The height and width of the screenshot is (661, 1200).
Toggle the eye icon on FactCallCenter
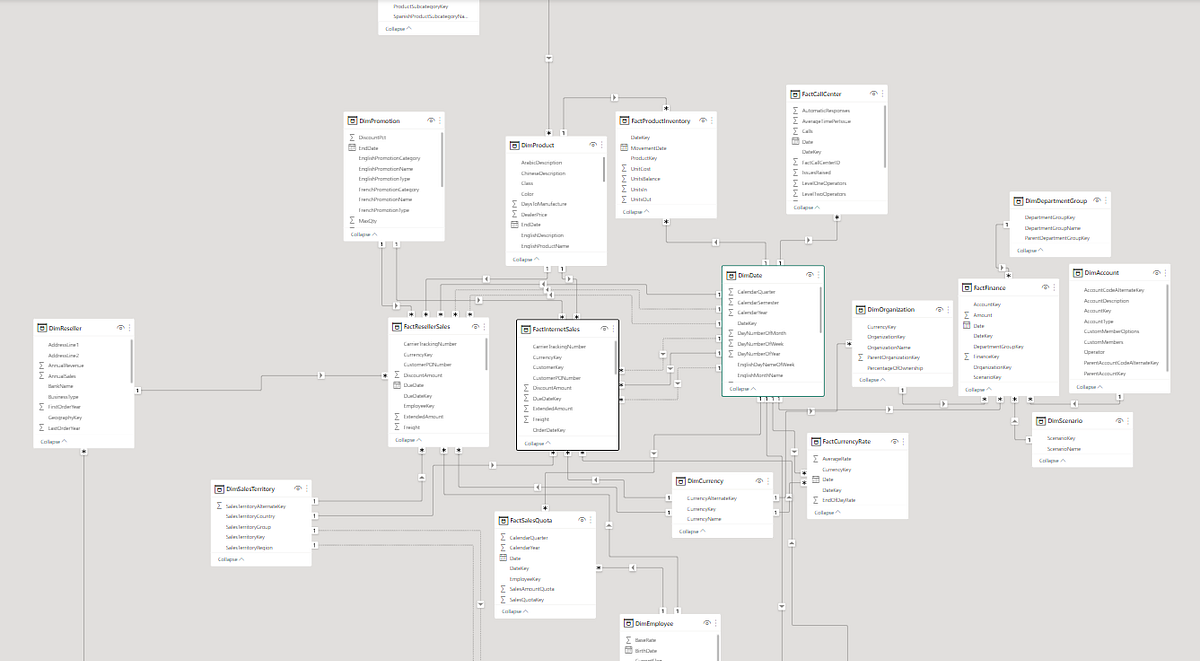pyautogui.click(x=874, y=94)
